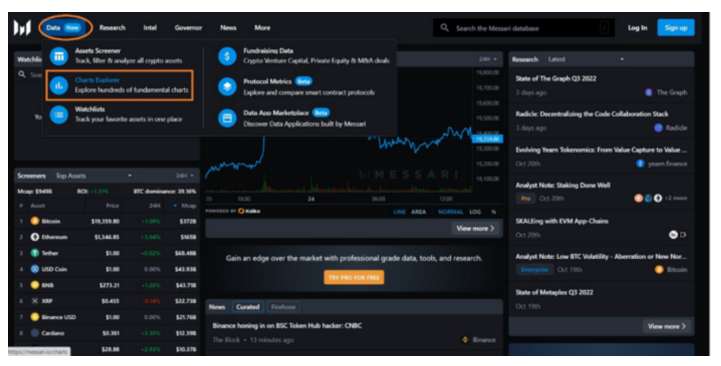Sort table by Mcap column
Image resolution: width=721 pixels, height=366 pixels.
[x=185, y=206]
